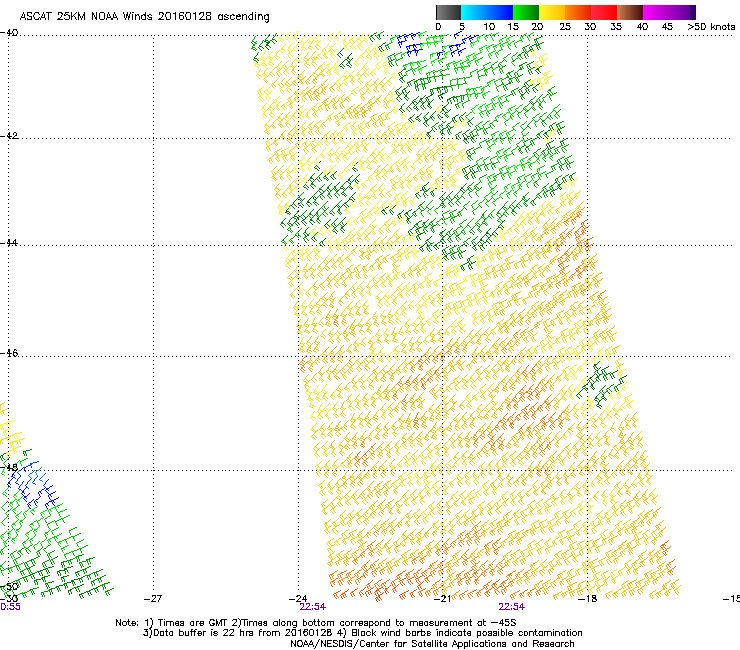Screen dimensions: 740x650
Task: Click the title 'ASCAT 25KM NOAA Winds 20160128 ascending'
Action: click(x=144, y=17)
